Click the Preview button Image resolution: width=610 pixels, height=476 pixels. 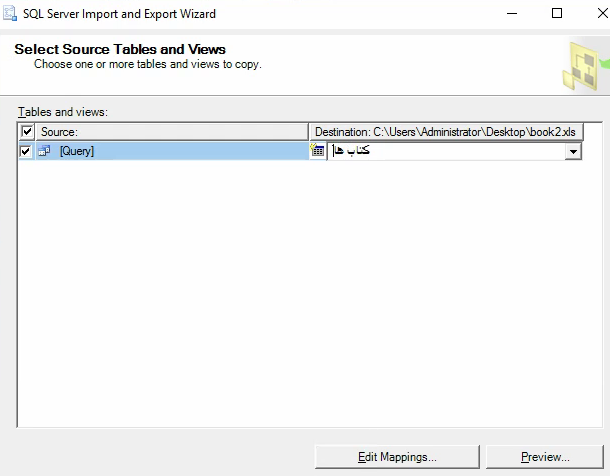coord(545,457)
